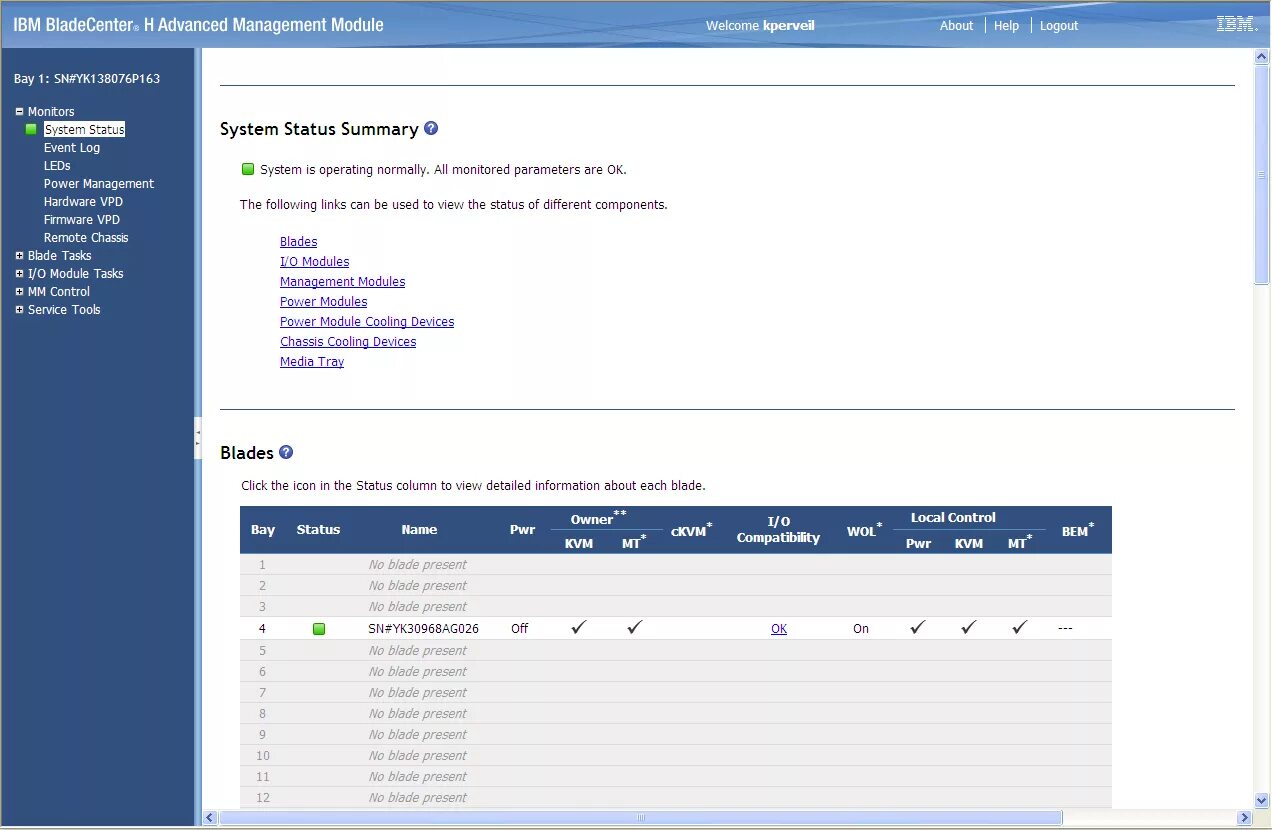
Task: Expand the I/O Module Tasks section
Action: point(19,273)
